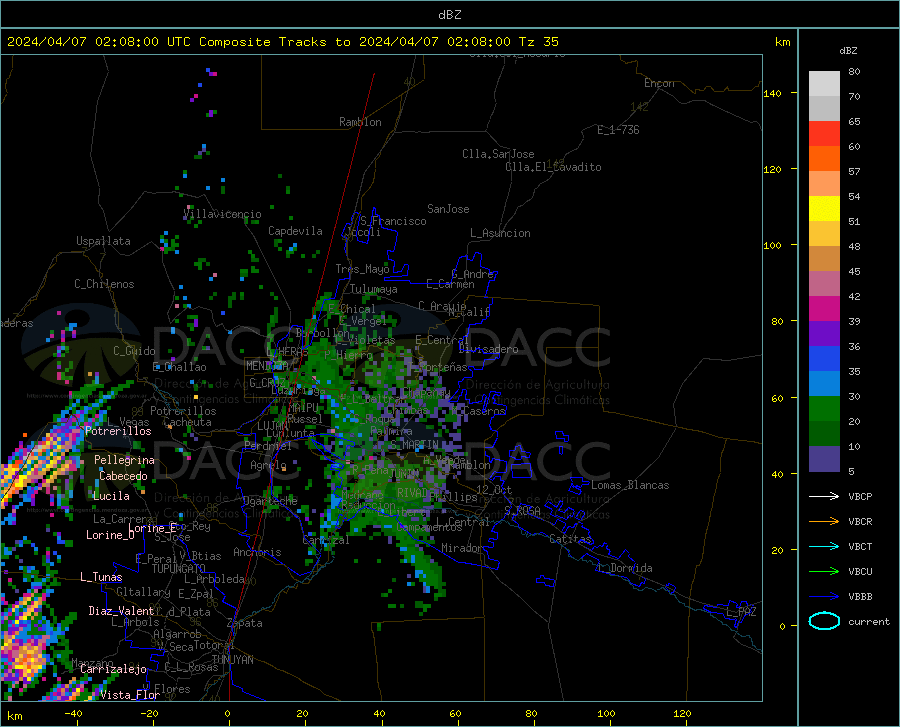Click the Tres_Mayo map label

(x=362, y=269)
